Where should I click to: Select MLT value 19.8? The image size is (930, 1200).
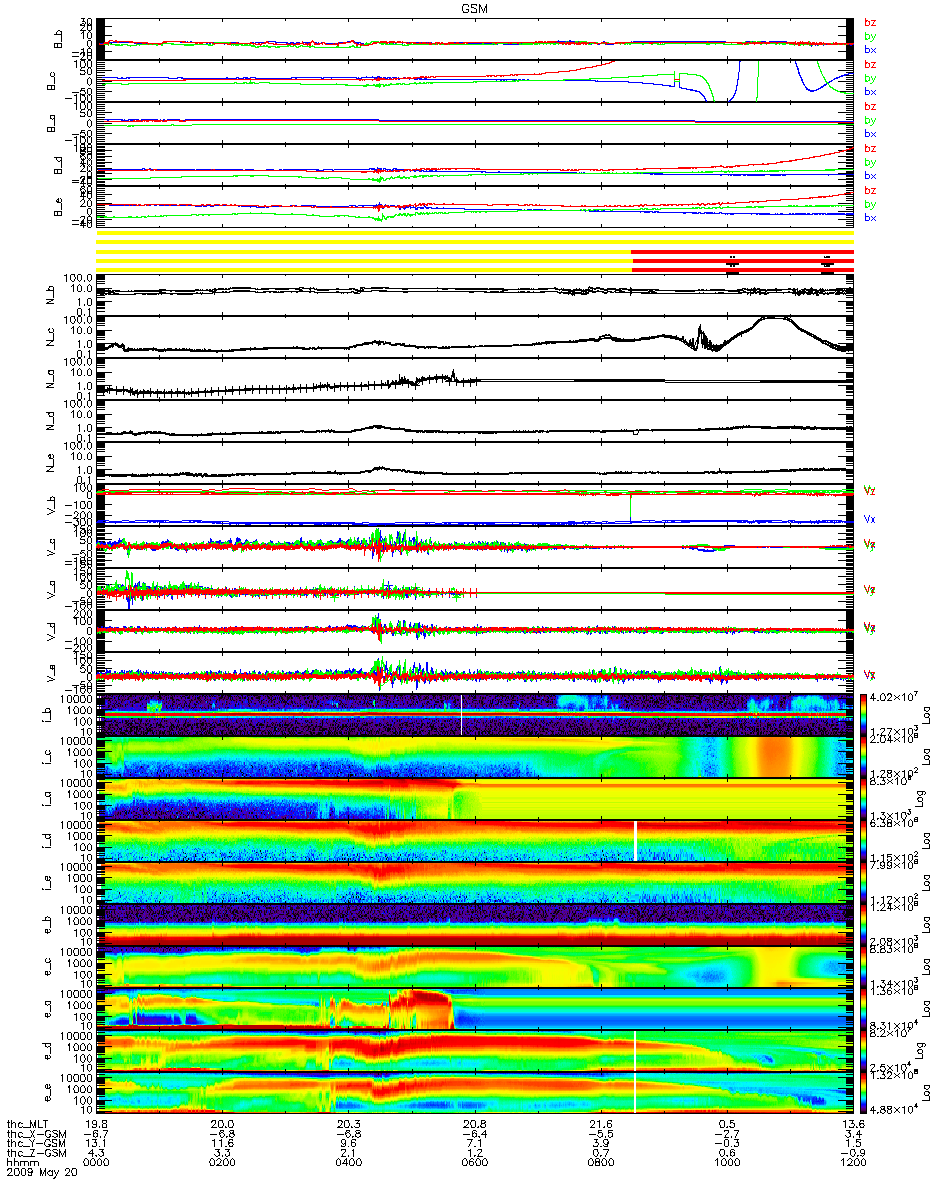tap(96, 1124)
